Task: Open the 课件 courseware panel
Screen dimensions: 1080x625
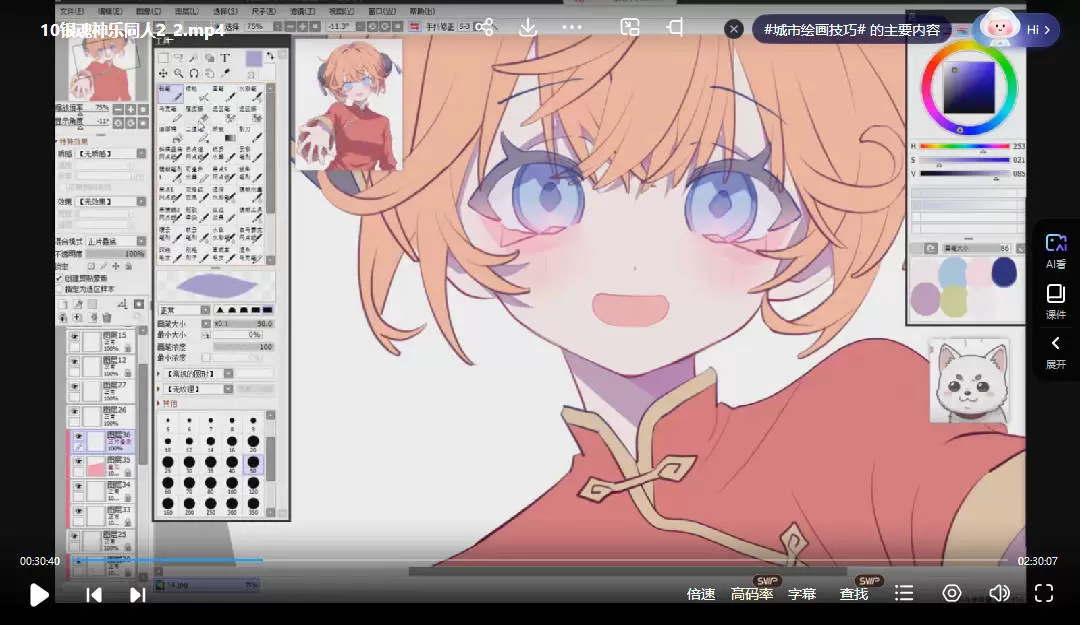Action: click(x=1055, y=302)
